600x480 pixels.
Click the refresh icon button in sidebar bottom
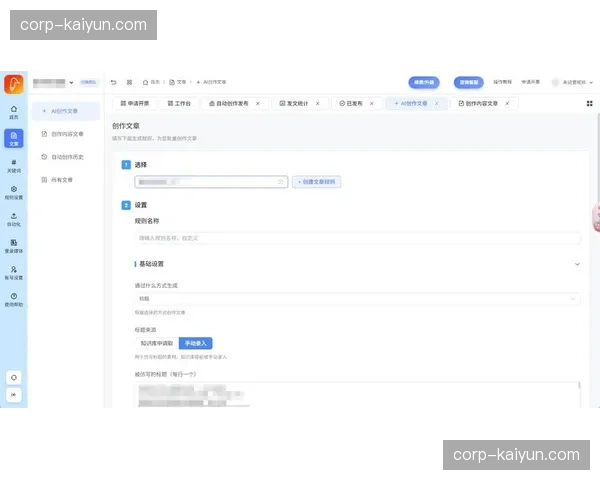click(14, 378)
